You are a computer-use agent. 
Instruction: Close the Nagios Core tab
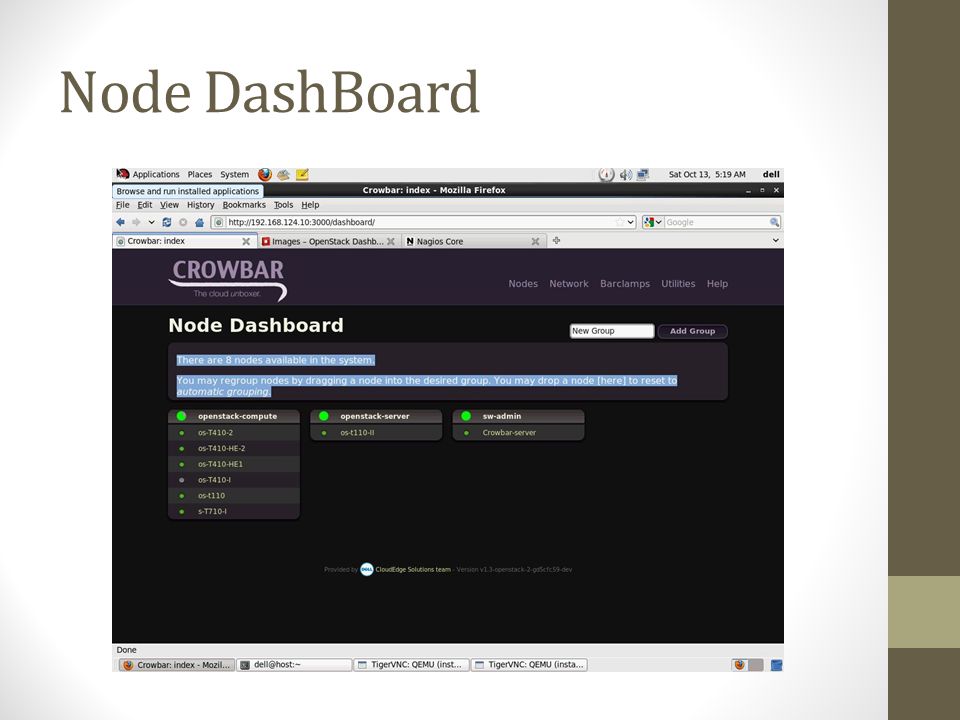[535, 241]
